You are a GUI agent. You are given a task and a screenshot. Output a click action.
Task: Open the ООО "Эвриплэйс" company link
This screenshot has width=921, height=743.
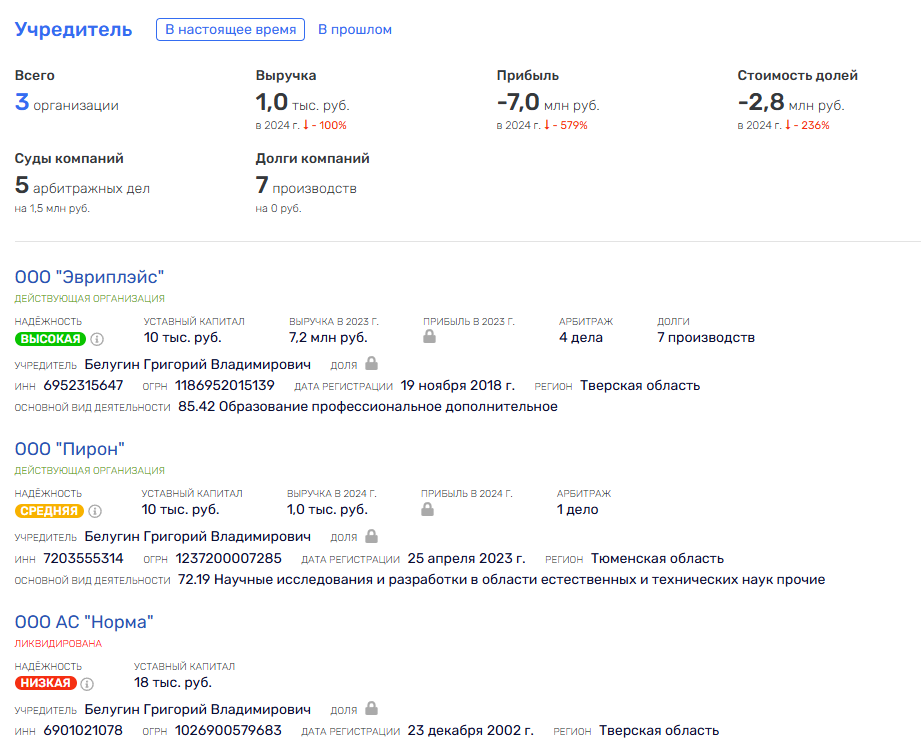click(x=89, y=277)
